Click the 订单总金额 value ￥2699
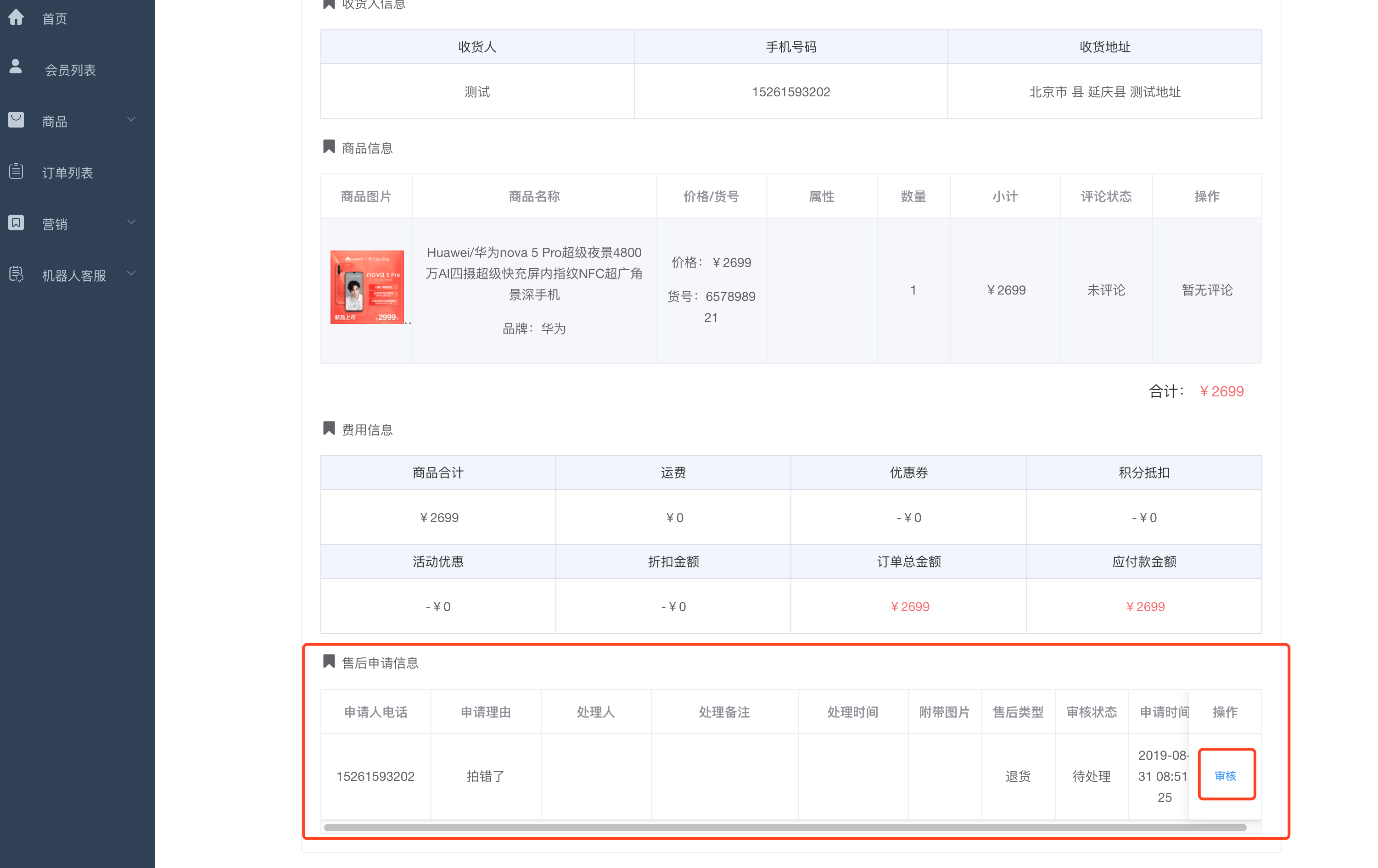 pos(909,606)
